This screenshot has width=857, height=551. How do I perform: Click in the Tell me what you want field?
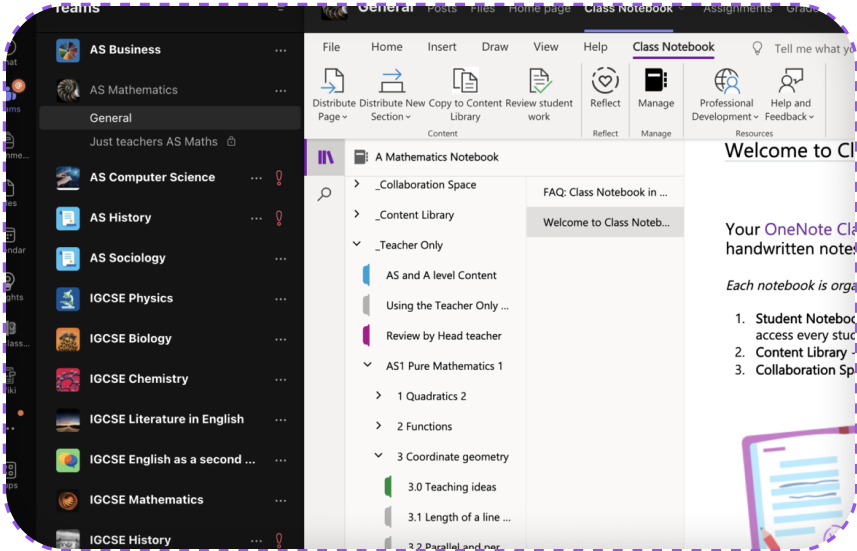point(814,49)
